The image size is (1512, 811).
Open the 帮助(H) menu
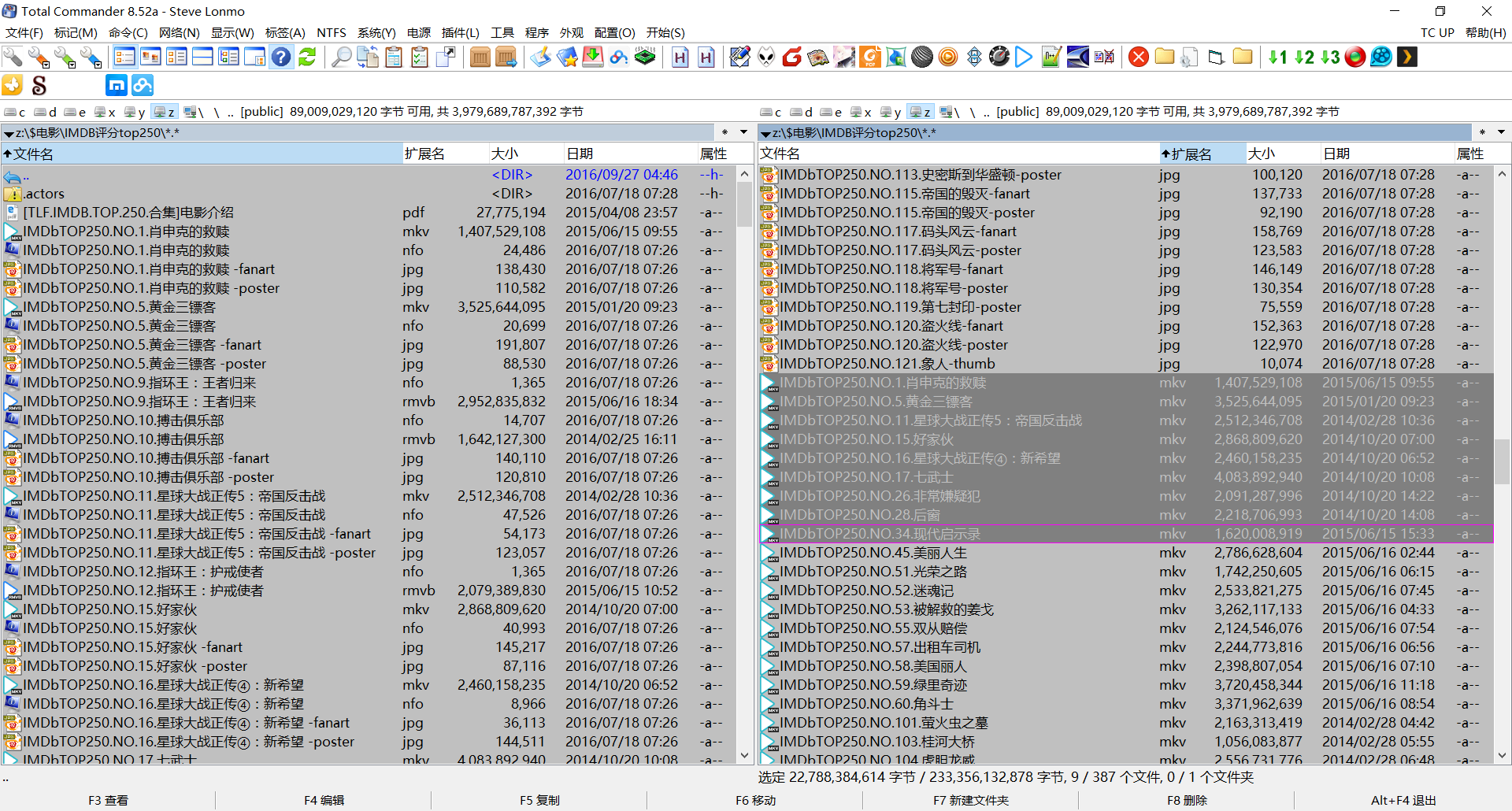(x=1486, y=32)
